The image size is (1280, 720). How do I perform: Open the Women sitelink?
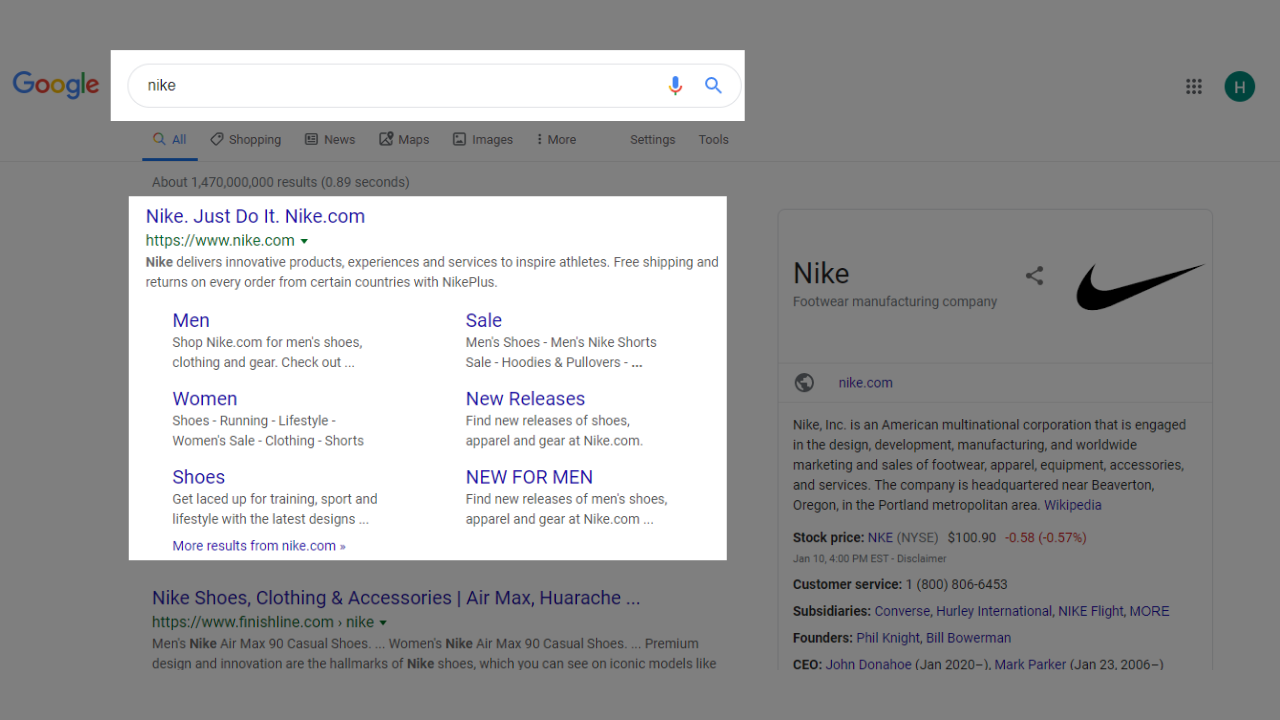pos(205,398)
